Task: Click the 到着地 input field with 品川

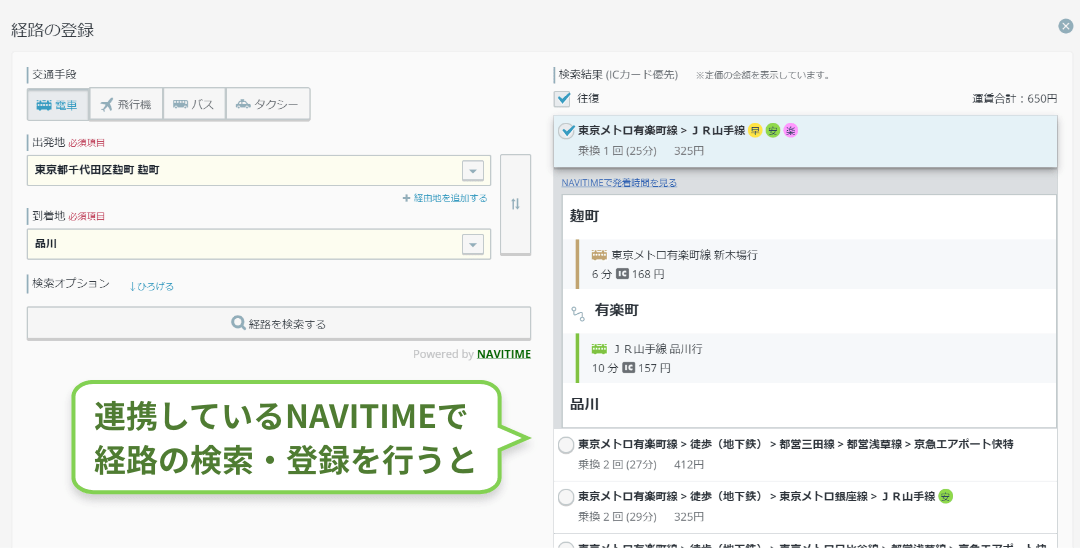Action: point(259,244)
